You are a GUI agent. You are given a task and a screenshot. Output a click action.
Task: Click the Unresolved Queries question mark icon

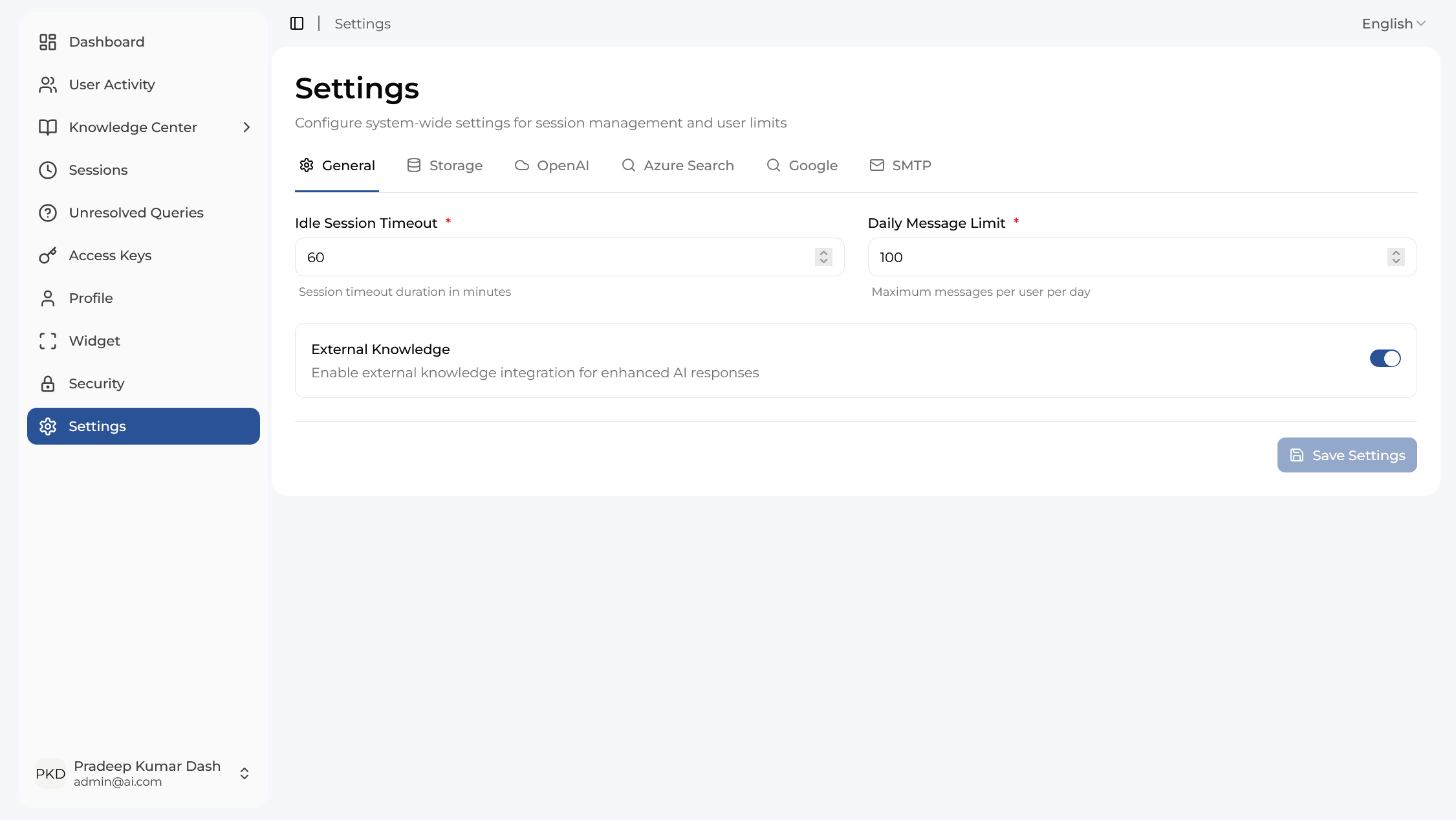(48, 213)
